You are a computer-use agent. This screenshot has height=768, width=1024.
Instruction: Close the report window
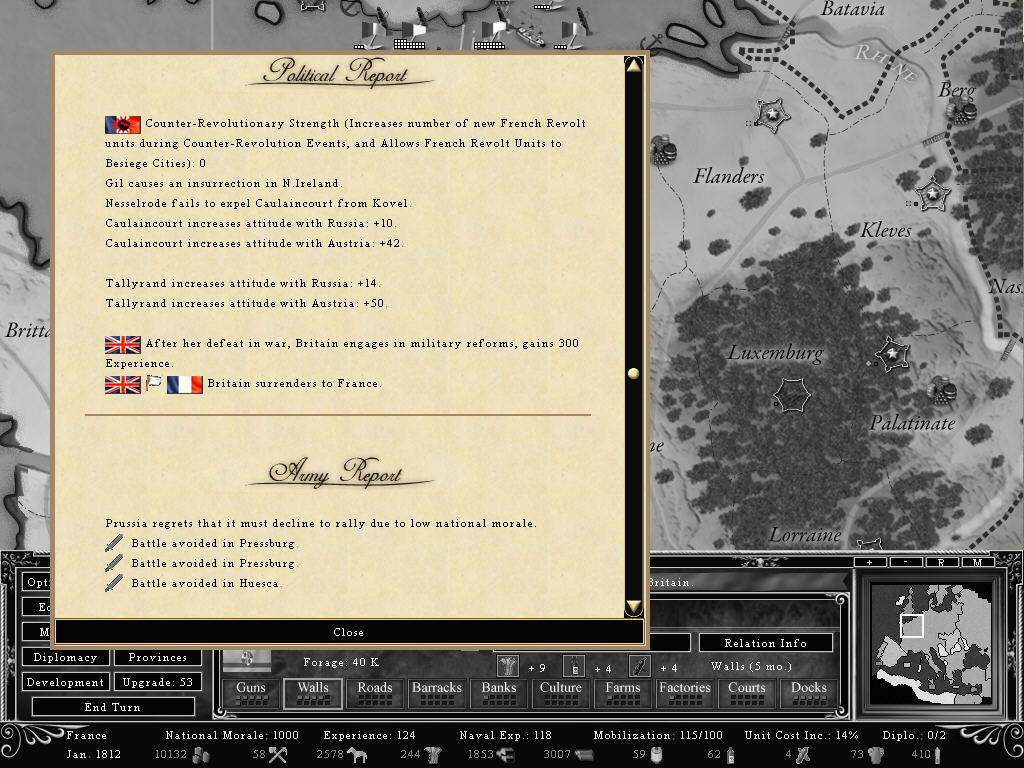[x=349, y=632]
